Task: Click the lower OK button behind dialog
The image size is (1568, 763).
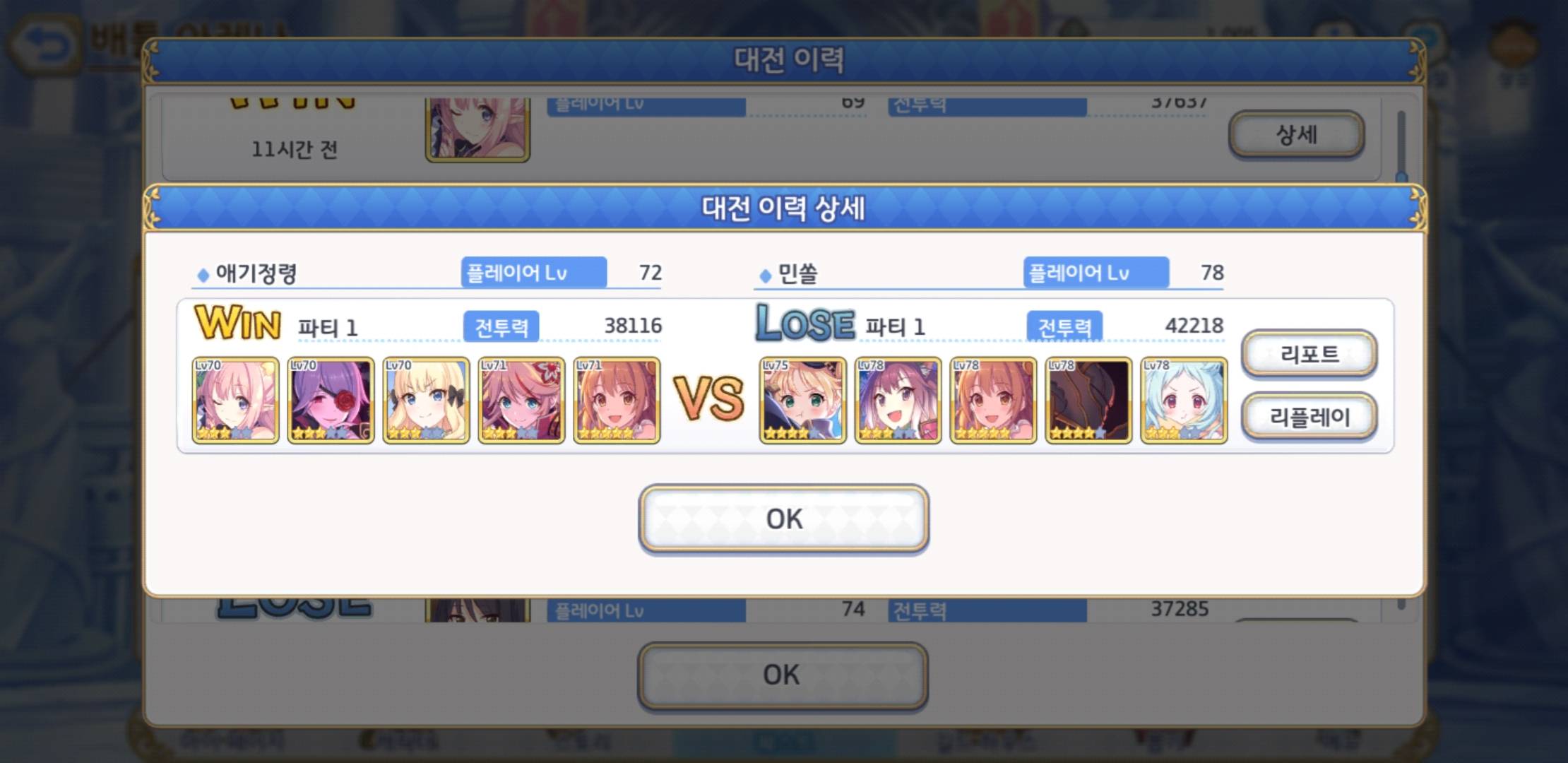Action: coord(783,675)
